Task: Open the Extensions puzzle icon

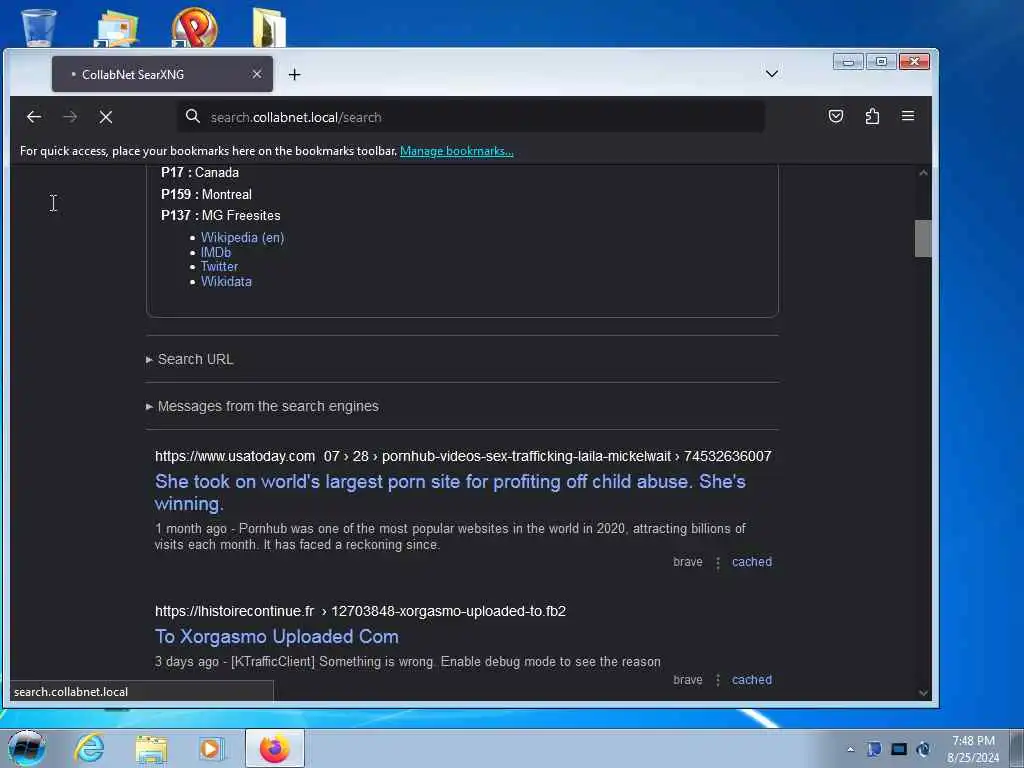Action: (872, 116)
